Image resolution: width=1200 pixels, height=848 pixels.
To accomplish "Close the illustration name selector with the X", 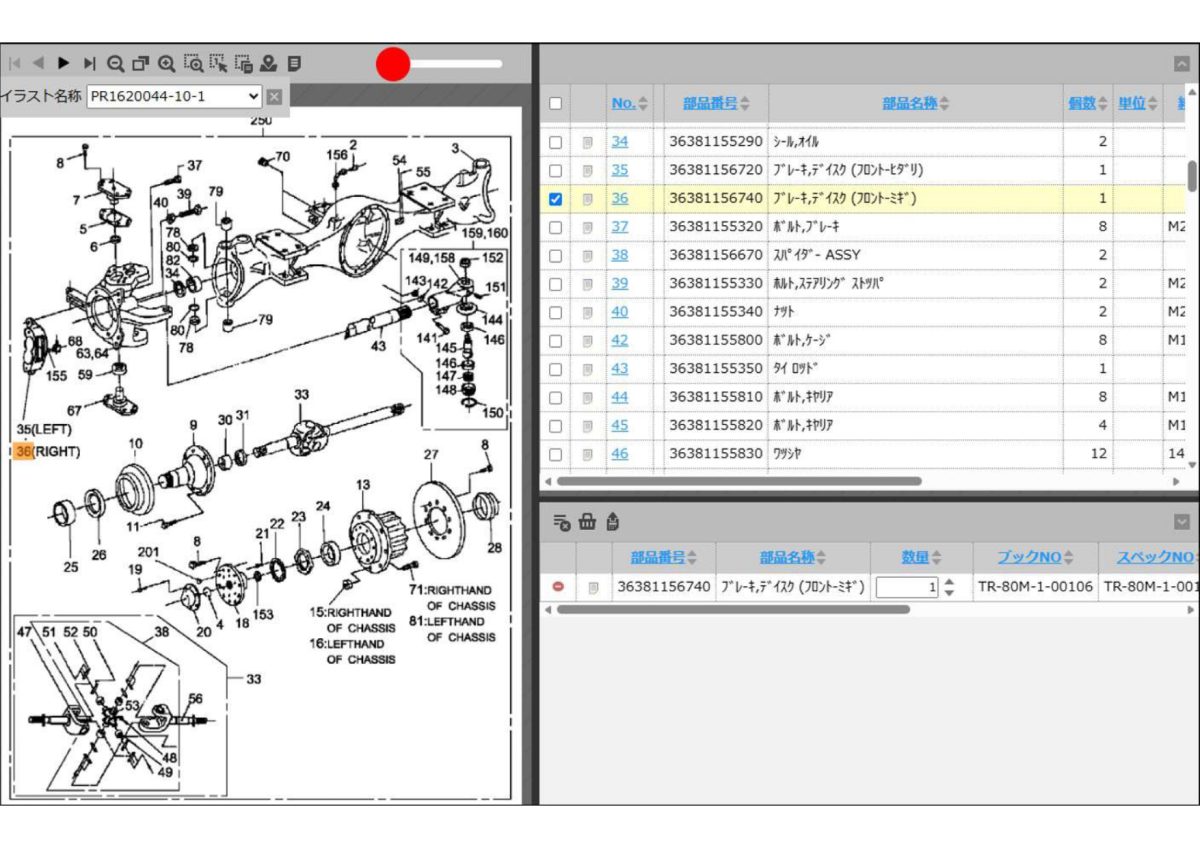I will (274, 97).
